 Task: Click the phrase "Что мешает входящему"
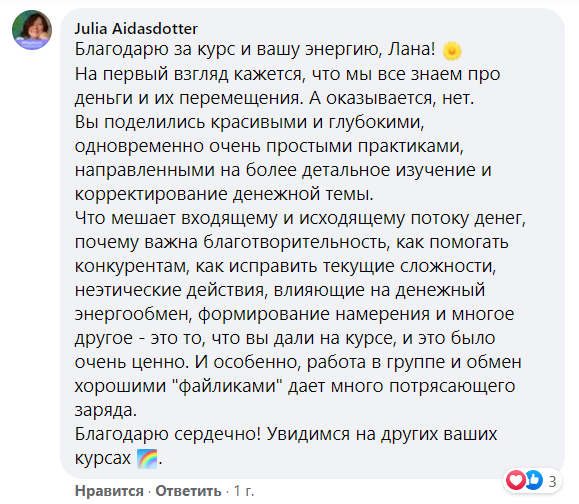point(176,219)
